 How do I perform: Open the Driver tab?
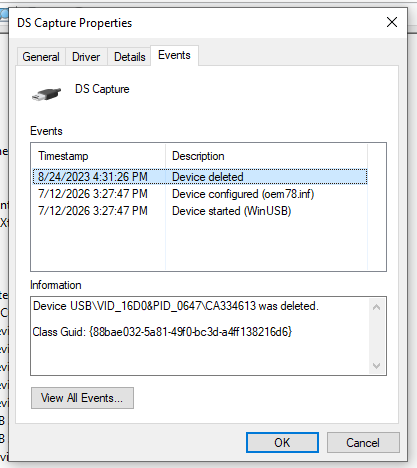[86, 57]
